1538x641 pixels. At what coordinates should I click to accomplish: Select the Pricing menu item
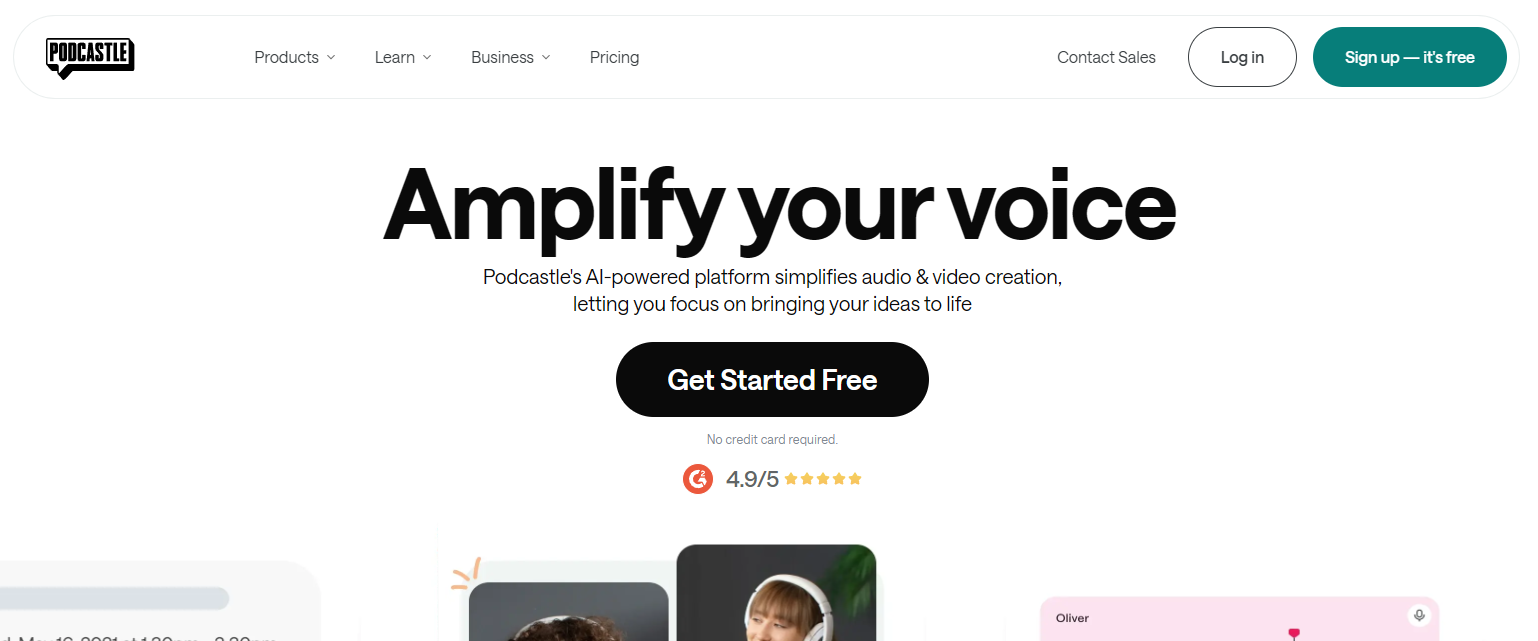(614, 57)
